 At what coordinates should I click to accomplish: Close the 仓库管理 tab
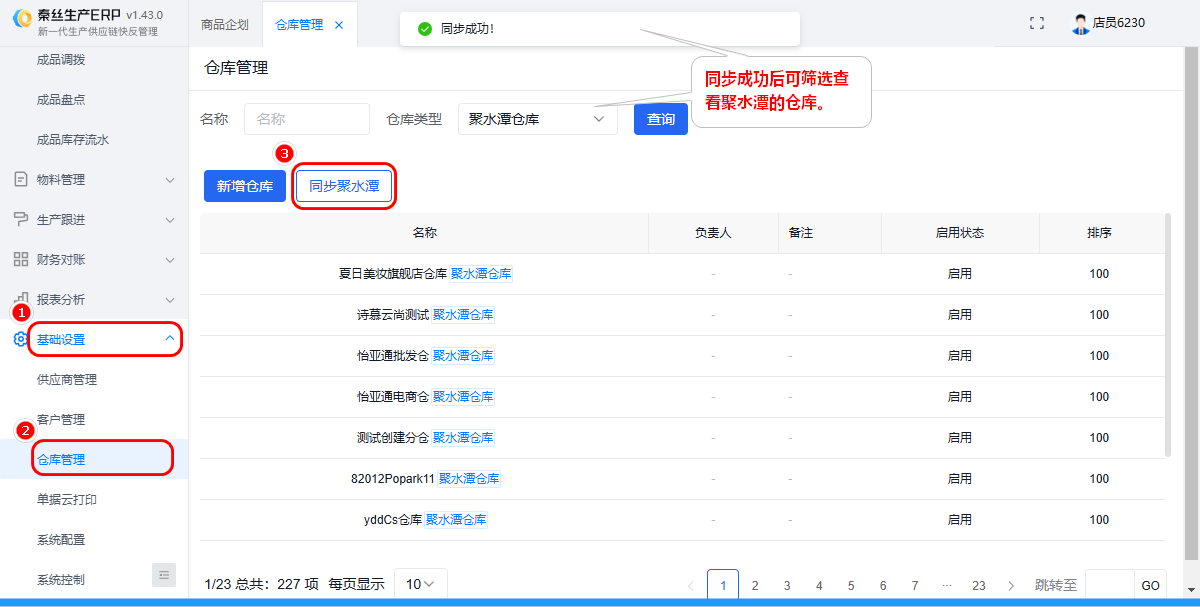[339, 25]
